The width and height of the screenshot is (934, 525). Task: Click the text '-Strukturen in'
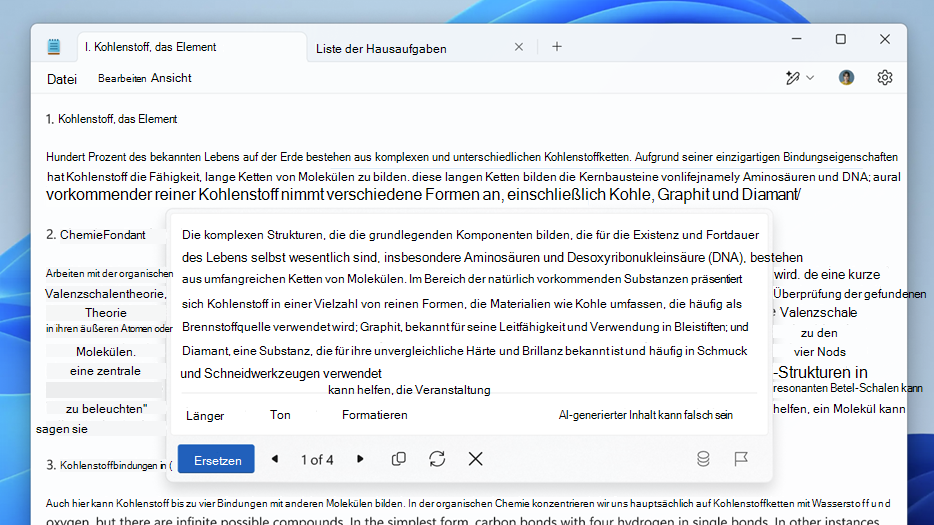820,372
